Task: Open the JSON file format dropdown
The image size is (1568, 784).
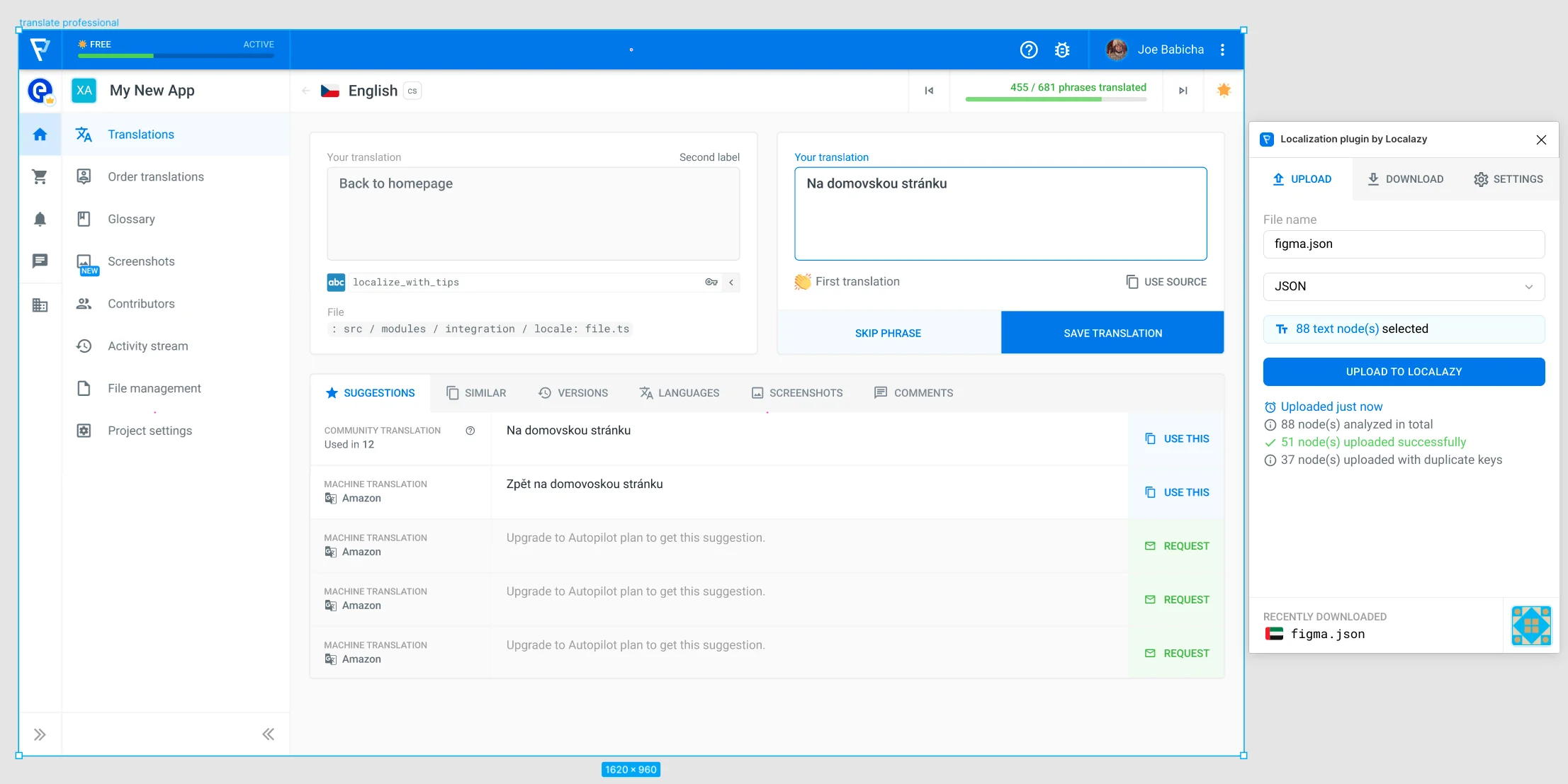Action: (x=1403, y=287)
